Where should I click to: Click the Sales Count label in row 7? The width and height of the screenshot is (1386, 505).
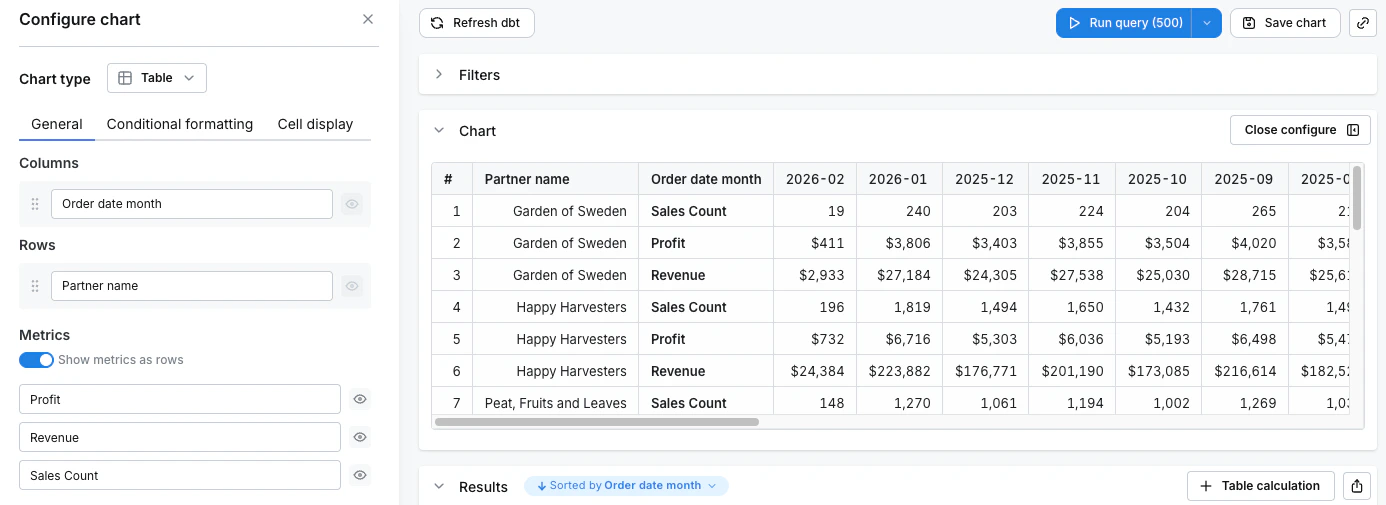click(689, 403)
